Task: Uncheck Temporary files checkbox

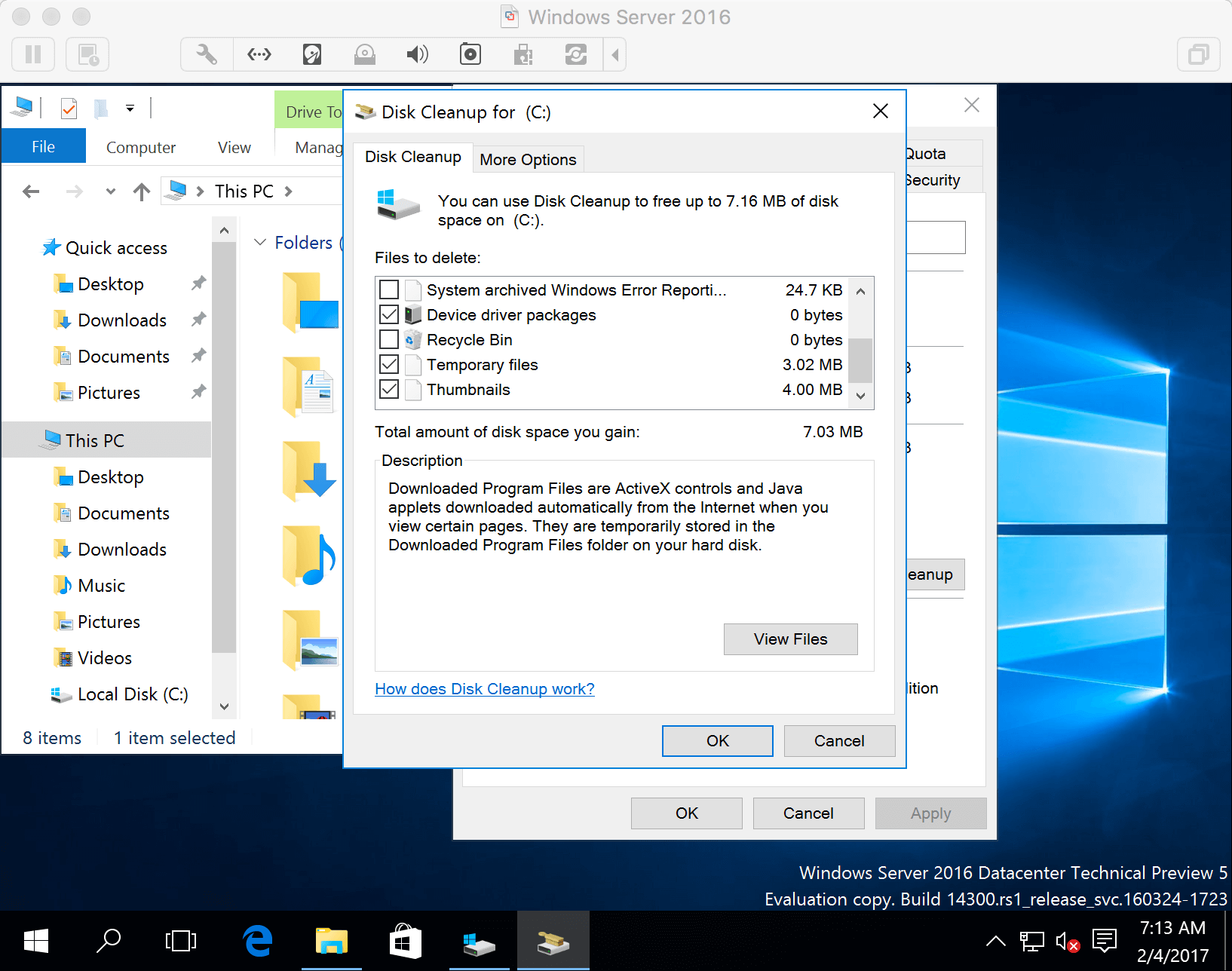Action: [x=389, y=364]
